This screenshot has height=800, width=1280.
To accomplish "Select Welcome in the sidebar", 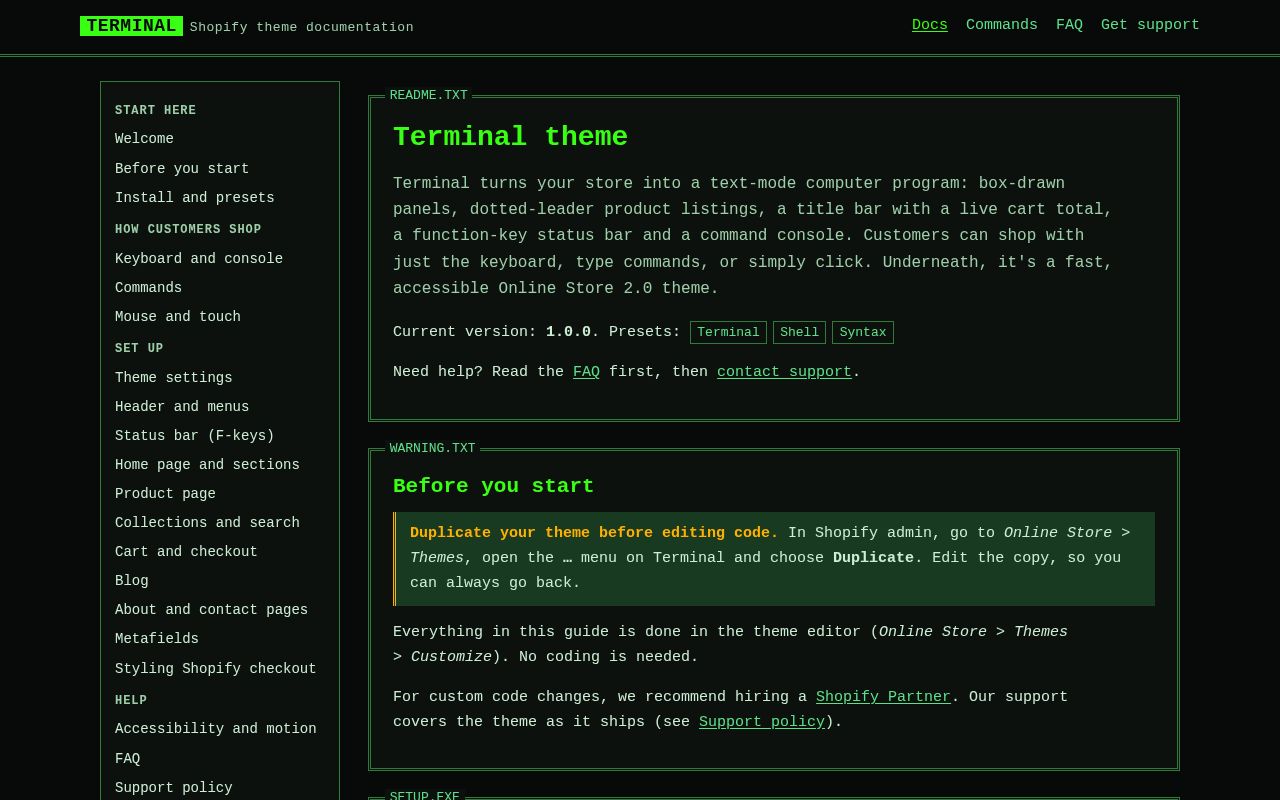I will coord(144,139).
